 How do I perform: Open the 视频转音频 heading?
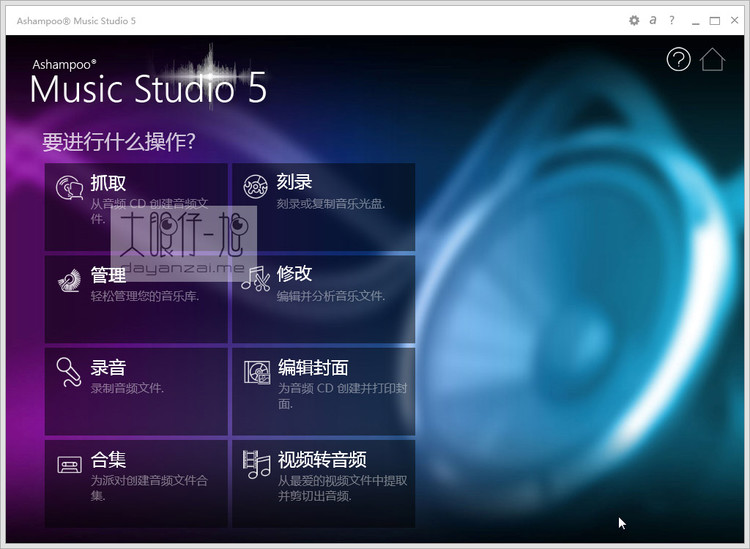322,460
